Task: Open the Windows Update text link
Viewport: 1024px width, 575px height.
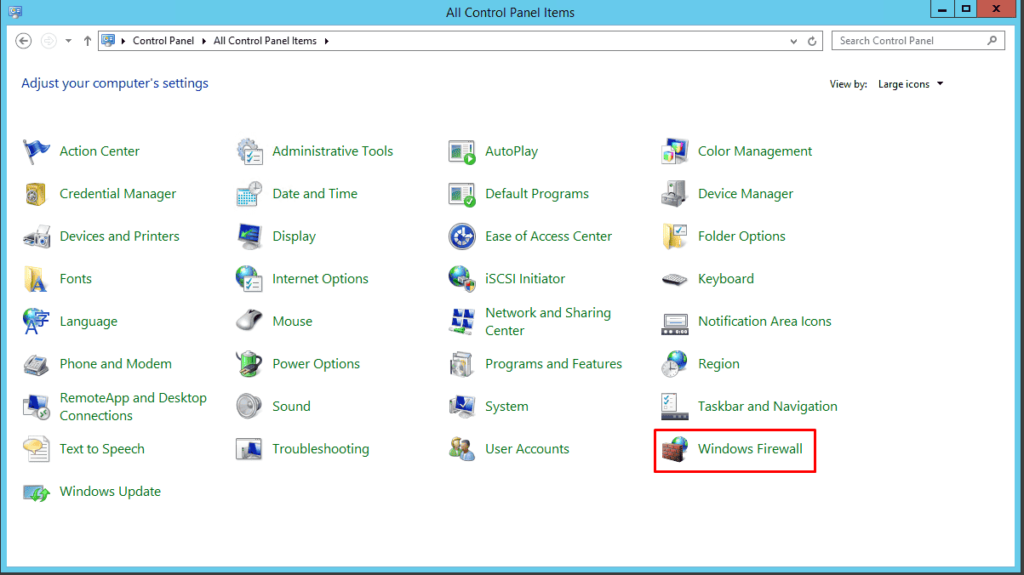Action: pyautogui.click(x=110, y=491)
